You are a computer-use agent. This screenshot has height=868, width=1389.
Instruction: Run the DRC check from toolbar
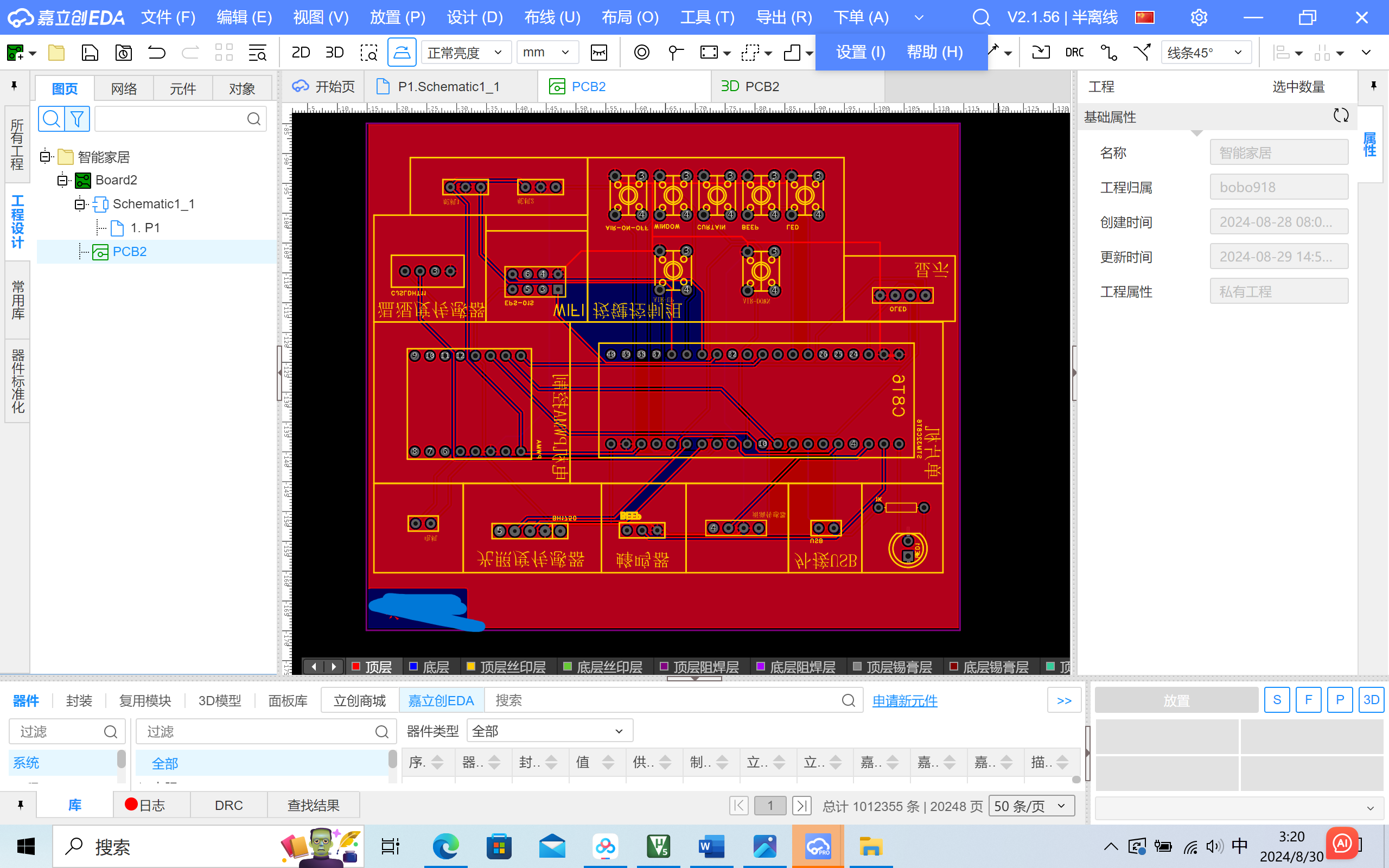1074,53
